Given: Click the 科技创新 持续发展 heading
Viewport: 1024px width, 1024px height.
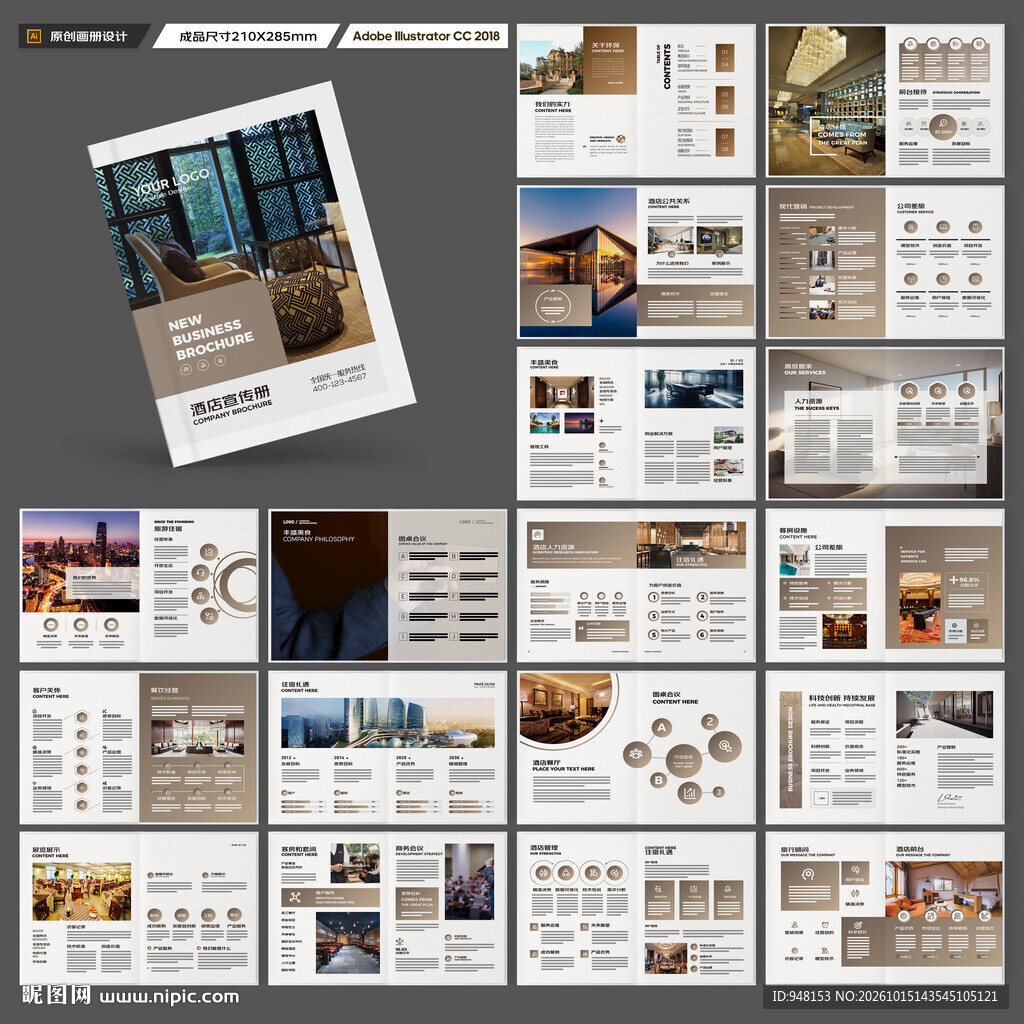Looking at the screenshot, I should tap(841, 698).
